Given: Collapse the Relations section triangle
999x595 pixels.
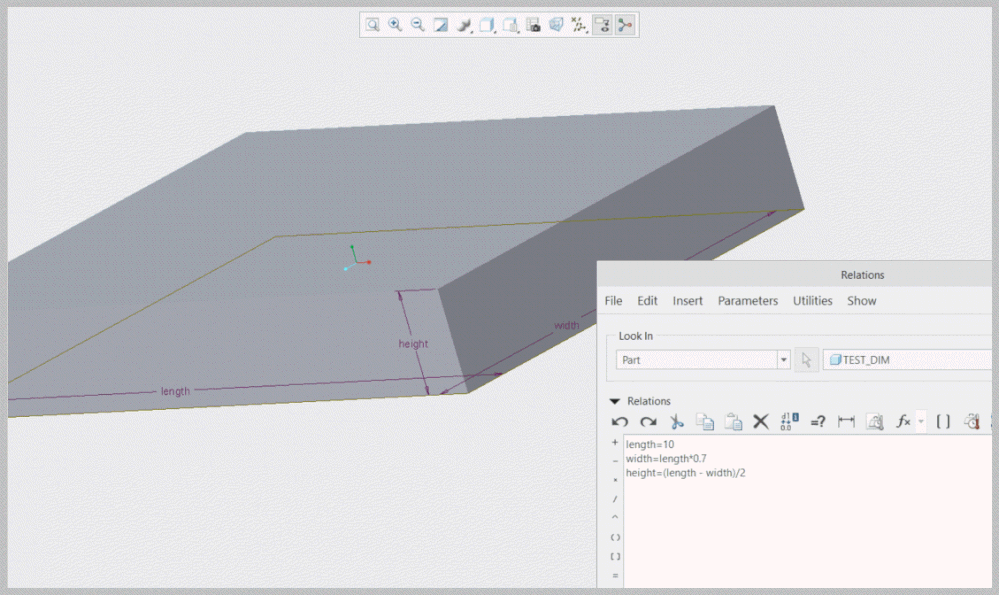Looking at the screenshot, I should [615, 401].
